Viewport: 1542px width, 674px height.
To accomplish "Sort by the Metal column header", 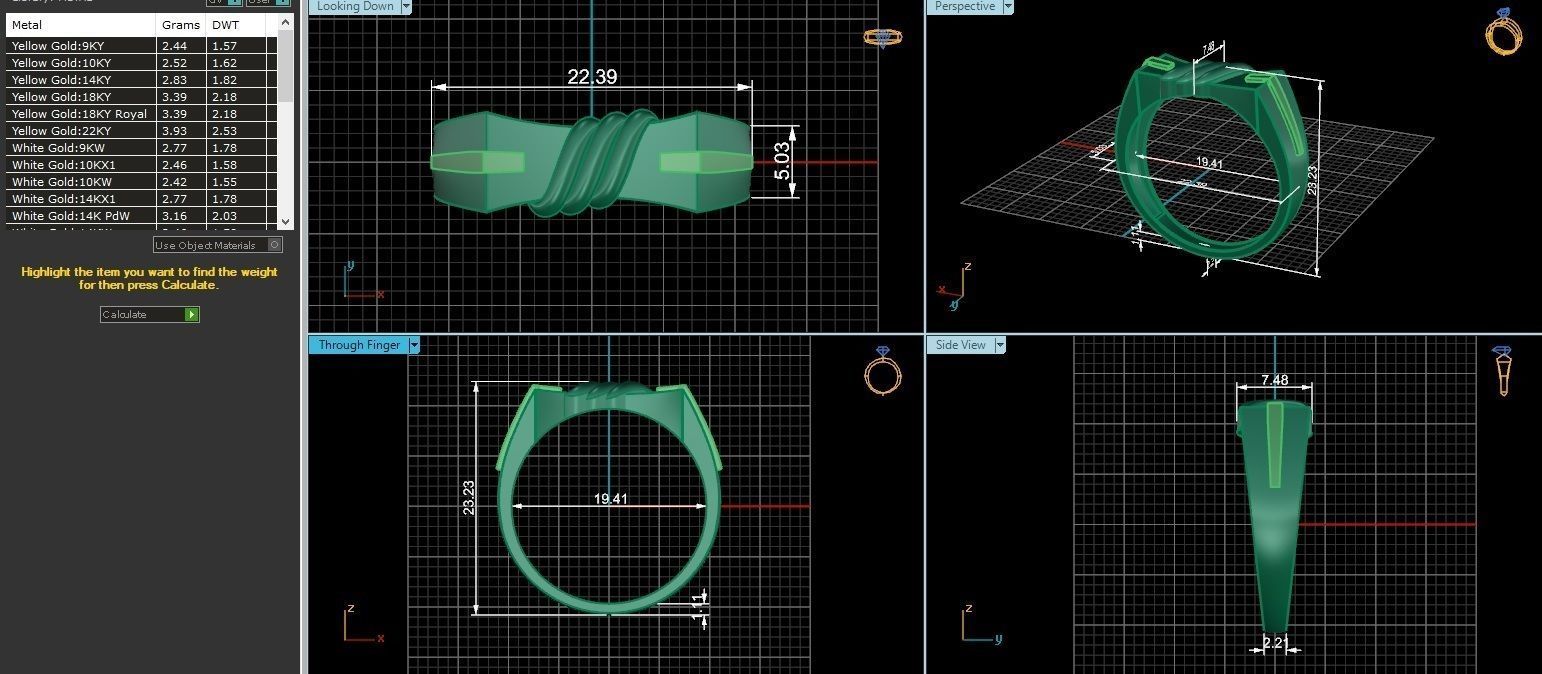I will [81, 25].
